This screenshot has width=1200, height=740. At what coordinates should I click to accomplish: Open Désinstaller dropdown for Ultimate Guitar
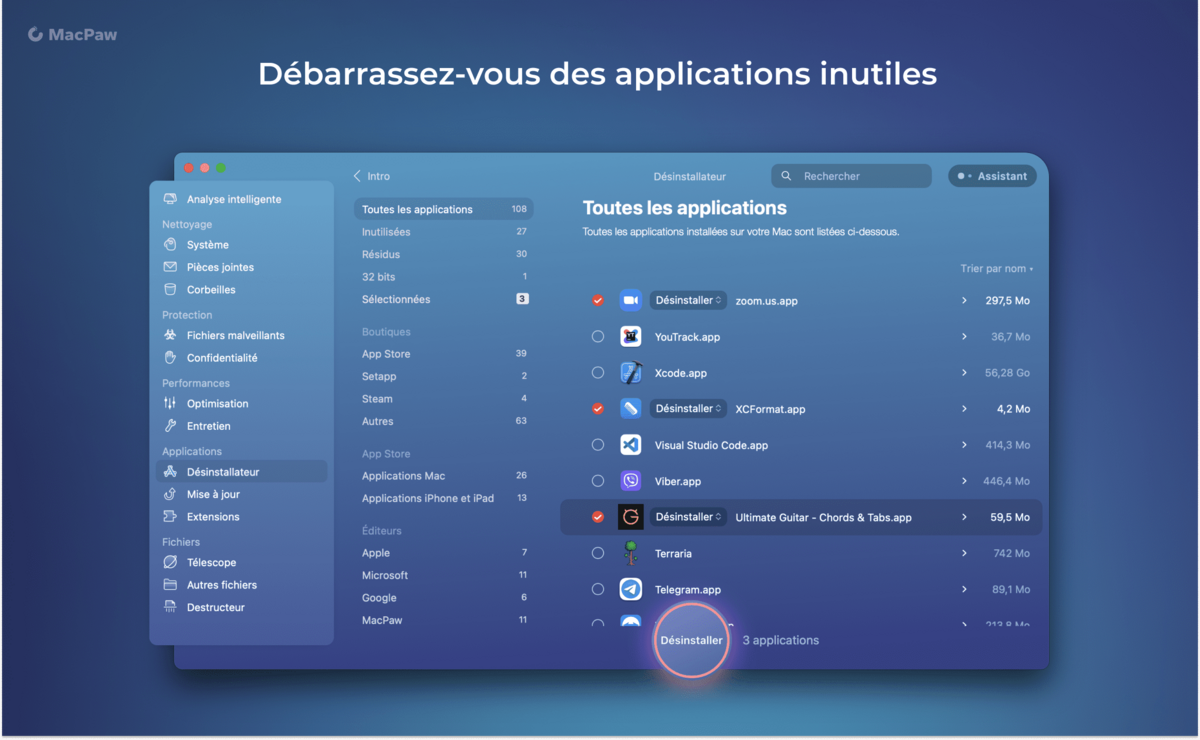[x=688, y=517]
